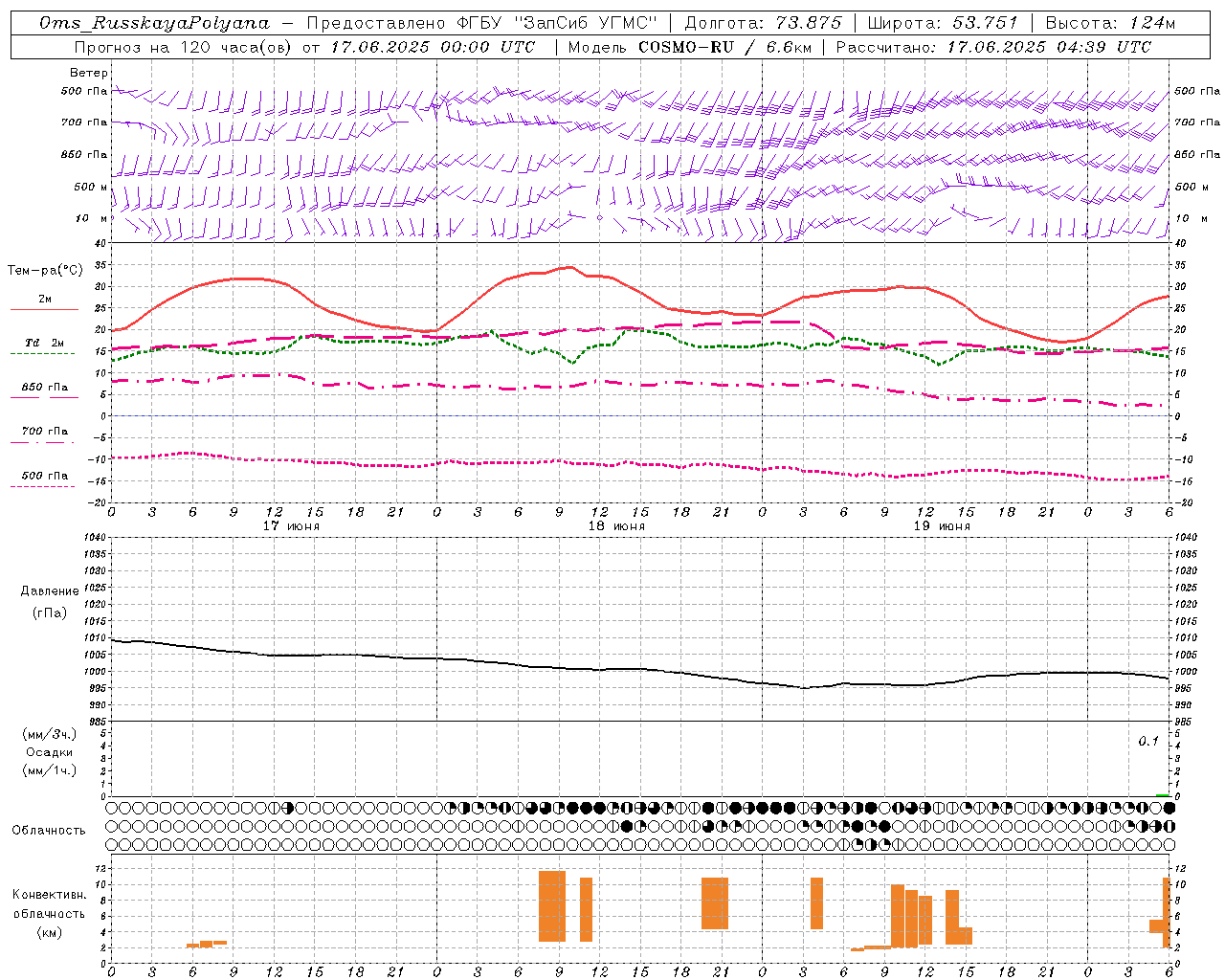Click the elevation value 'Высота: 124м'

coord(1108,23)
